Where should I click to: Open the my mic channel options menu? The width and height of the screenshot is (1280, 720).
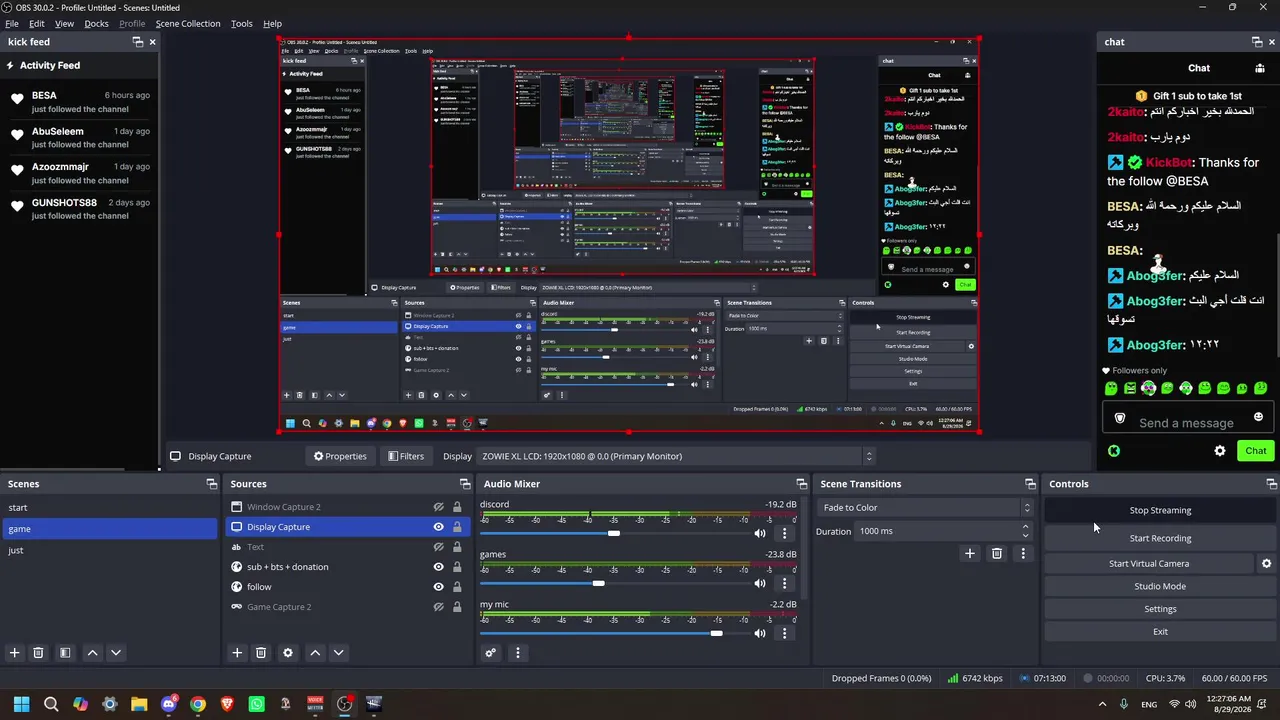[785, 633]
